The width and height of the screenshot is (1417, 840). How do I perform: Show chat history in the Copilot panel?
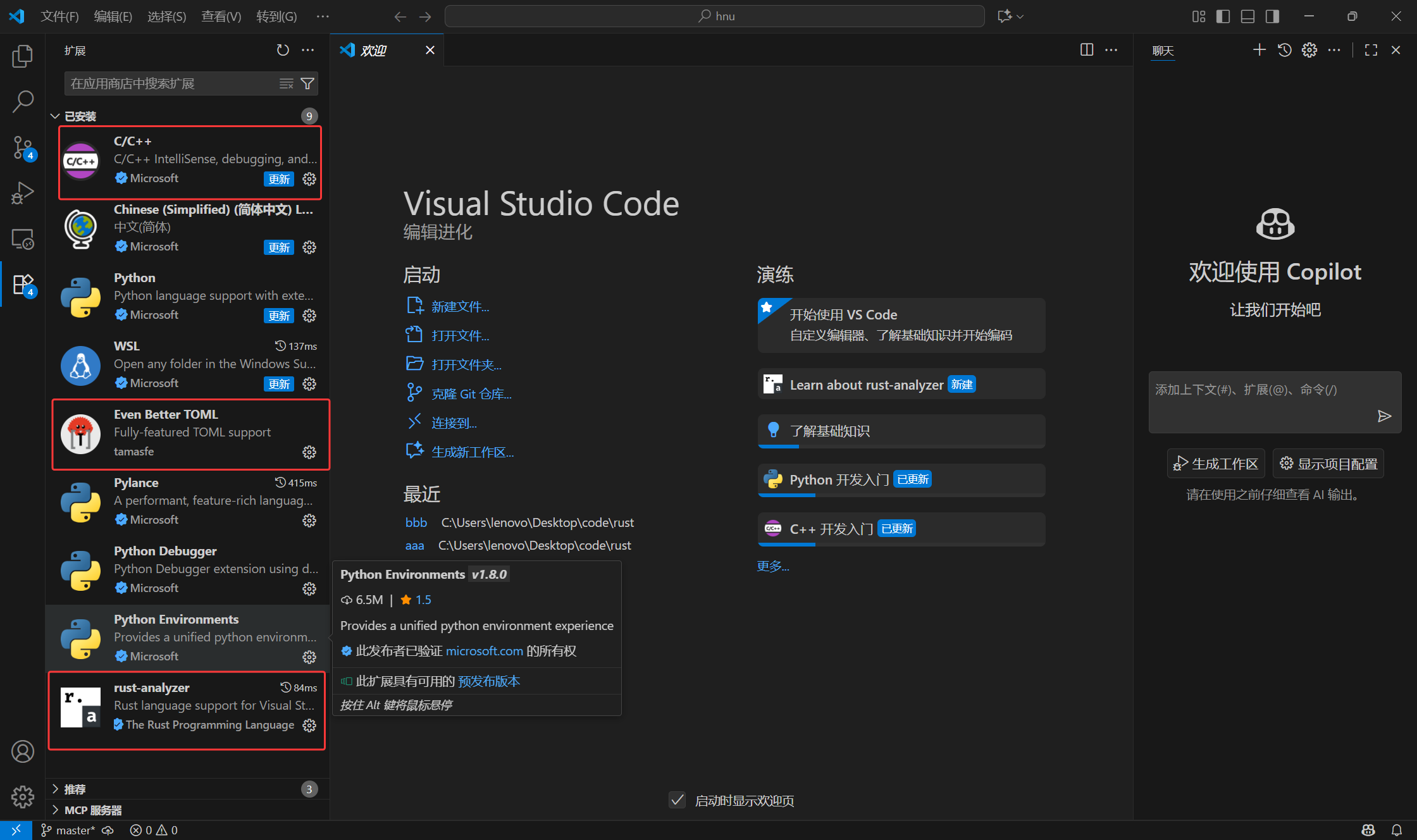(1284, 50)
